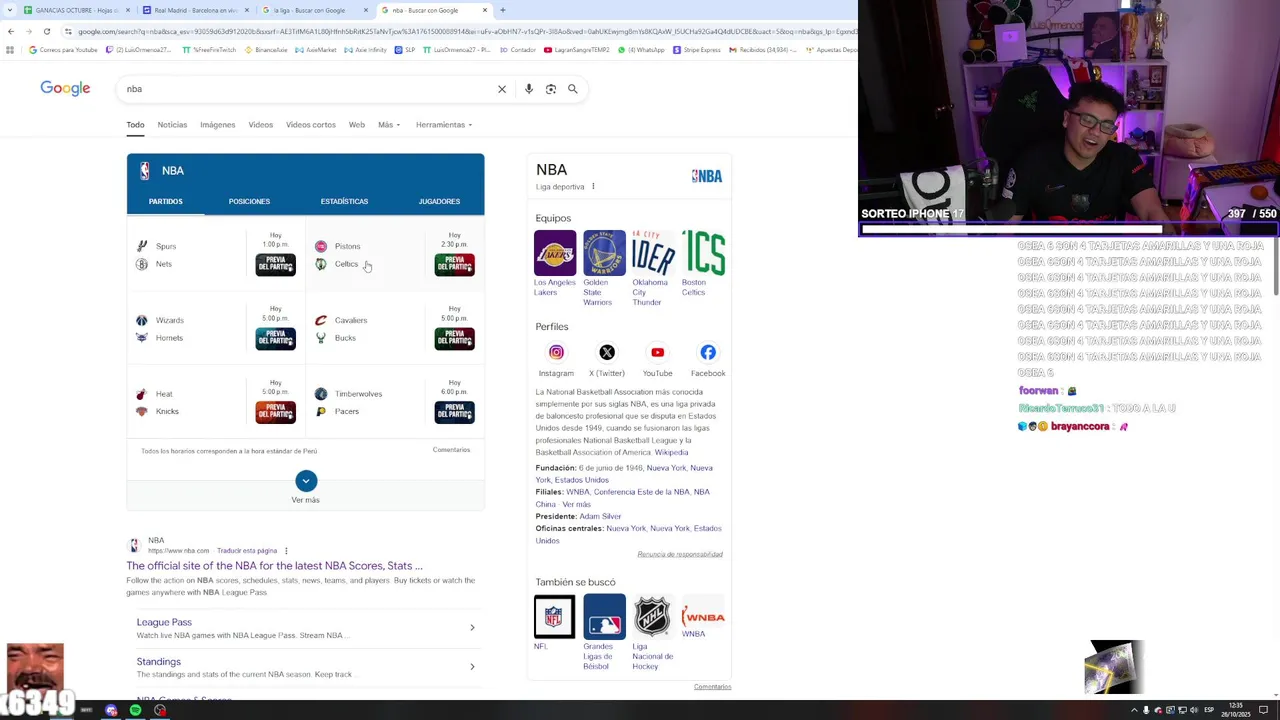Open the NBA Facebook profile icon

(x=708, y=352)
